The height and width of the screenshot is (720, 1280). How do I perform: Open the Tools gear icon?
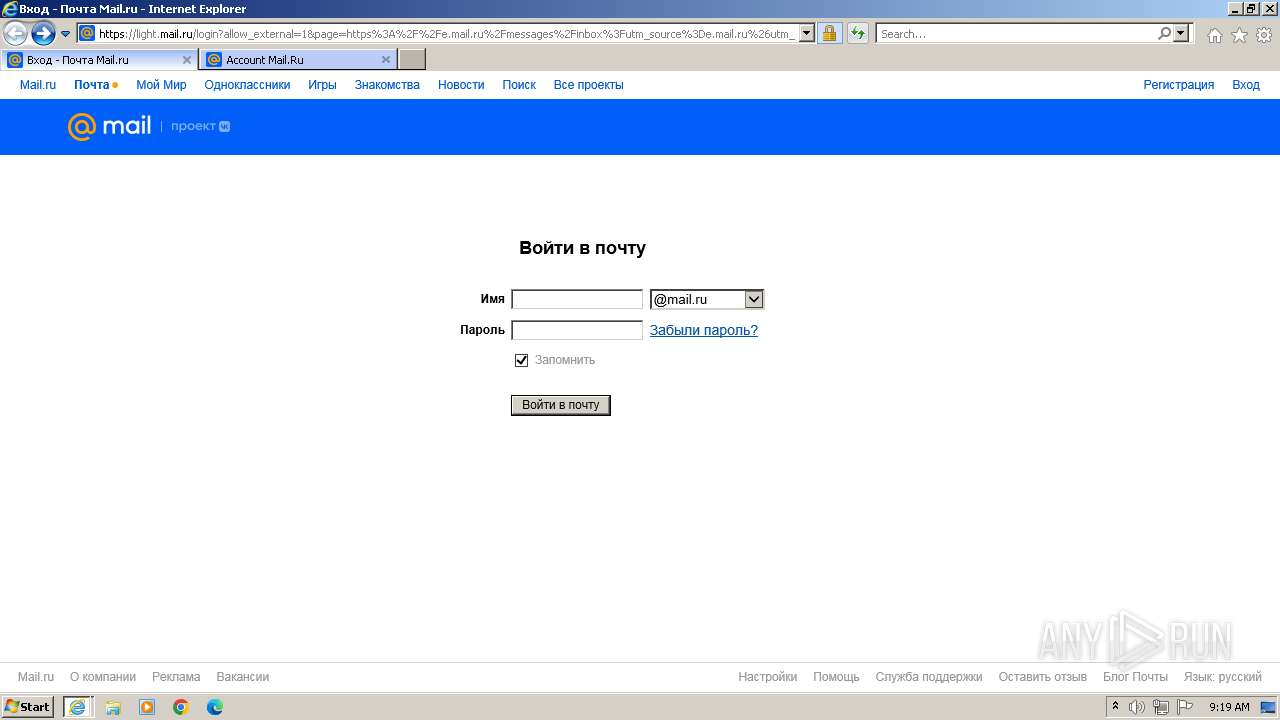[1264, 35]
